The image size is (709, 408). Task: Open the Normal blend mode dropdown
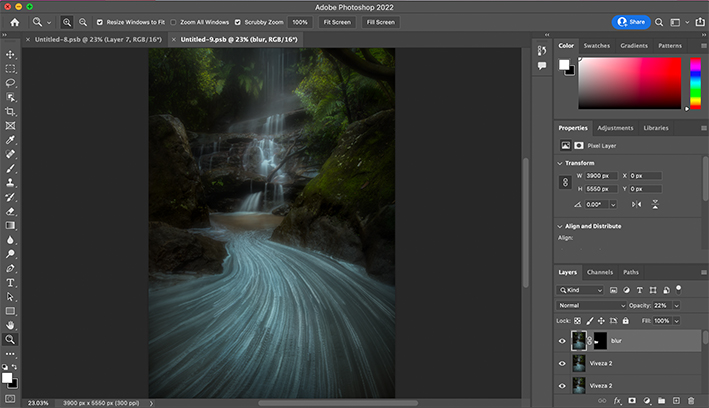click(x=591, y=305)
